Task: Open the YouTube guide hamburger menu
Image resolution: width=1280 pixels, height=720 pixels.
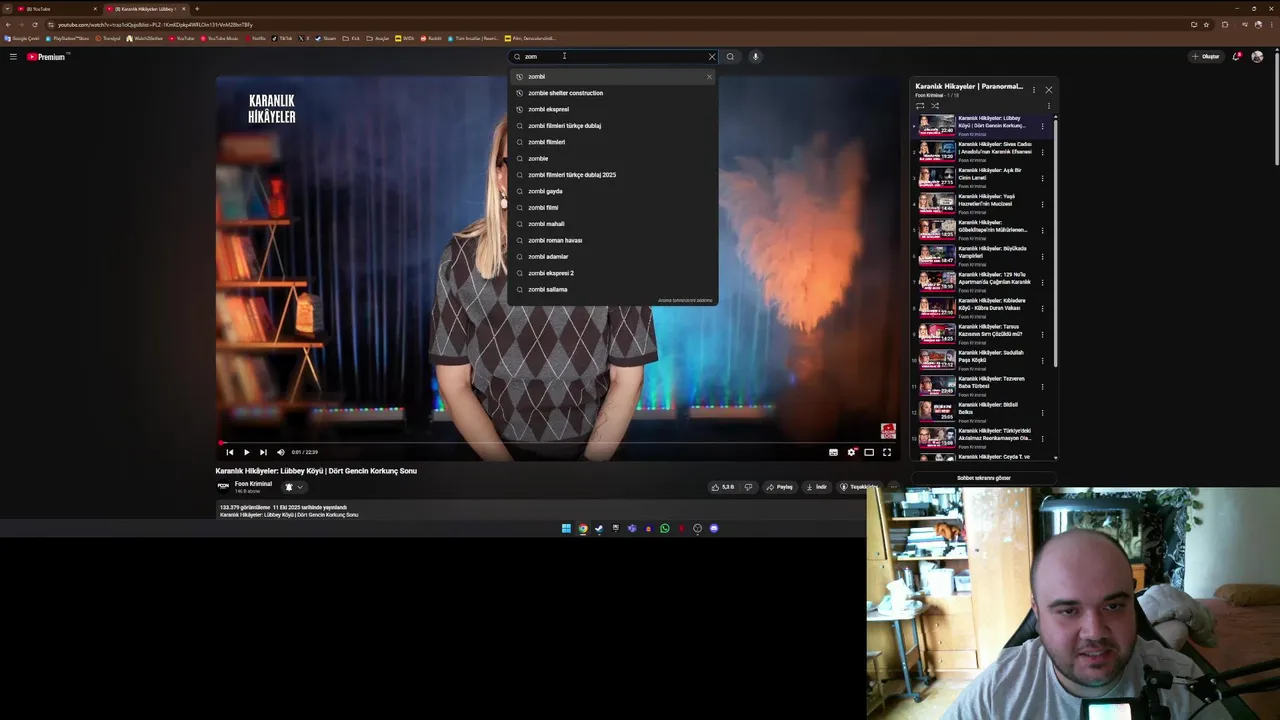Action: coord(13,57)
